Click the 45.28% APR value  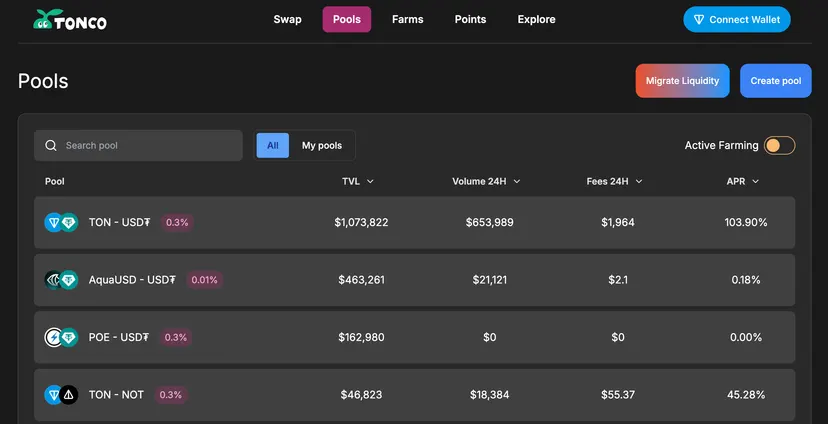[x=746, y=395]
